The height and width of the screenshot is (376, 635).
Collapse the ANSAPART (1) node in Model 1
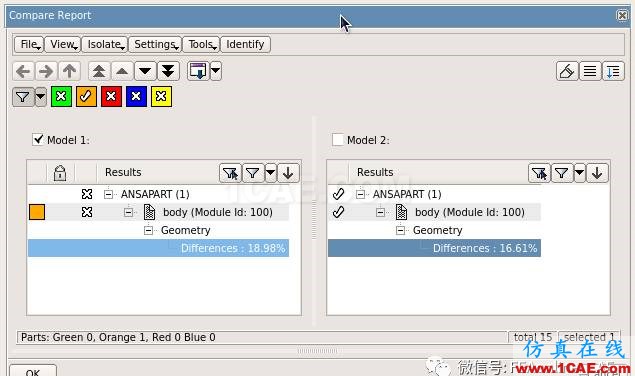(108, 194)
